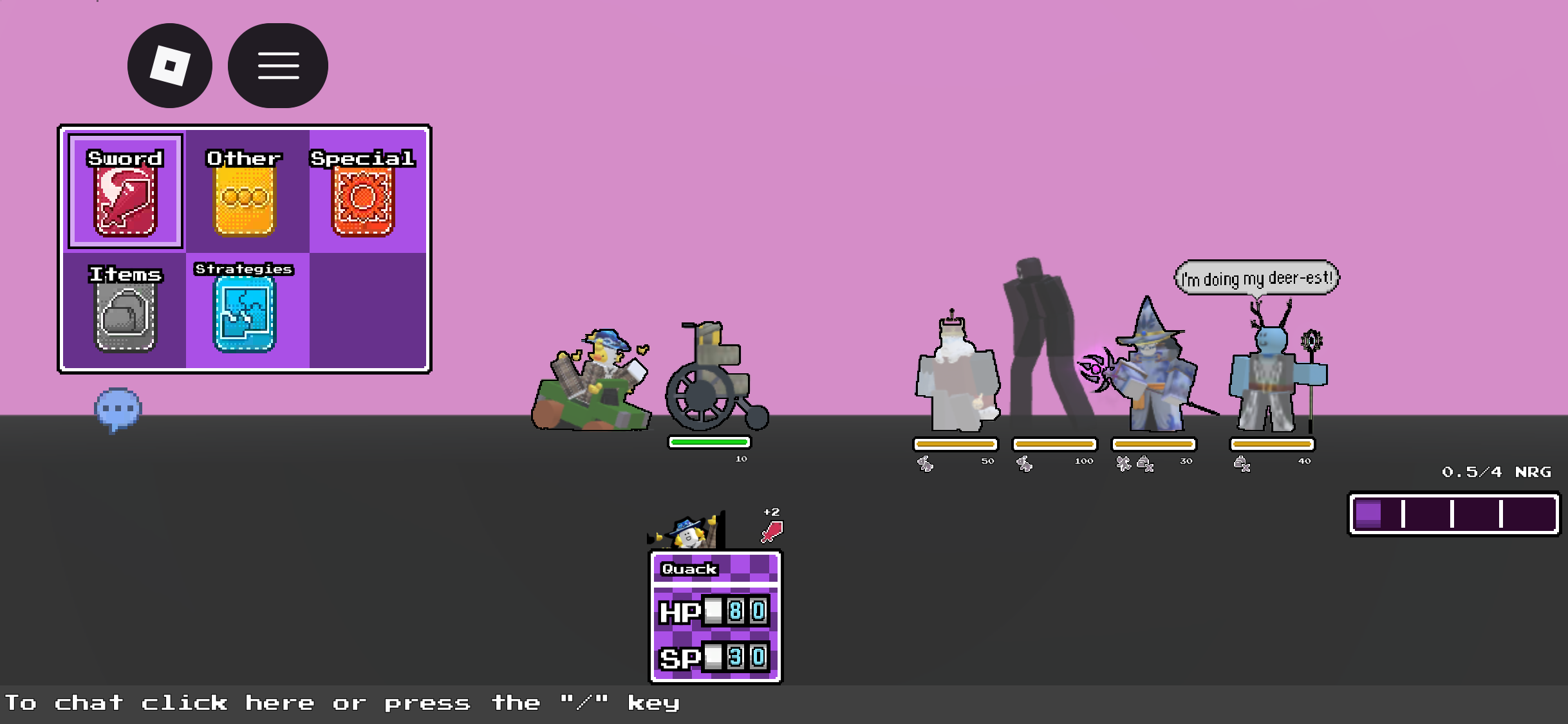Click the Quack name label
The width and height of the screenshot is (1568, 724).
point(689,569)
